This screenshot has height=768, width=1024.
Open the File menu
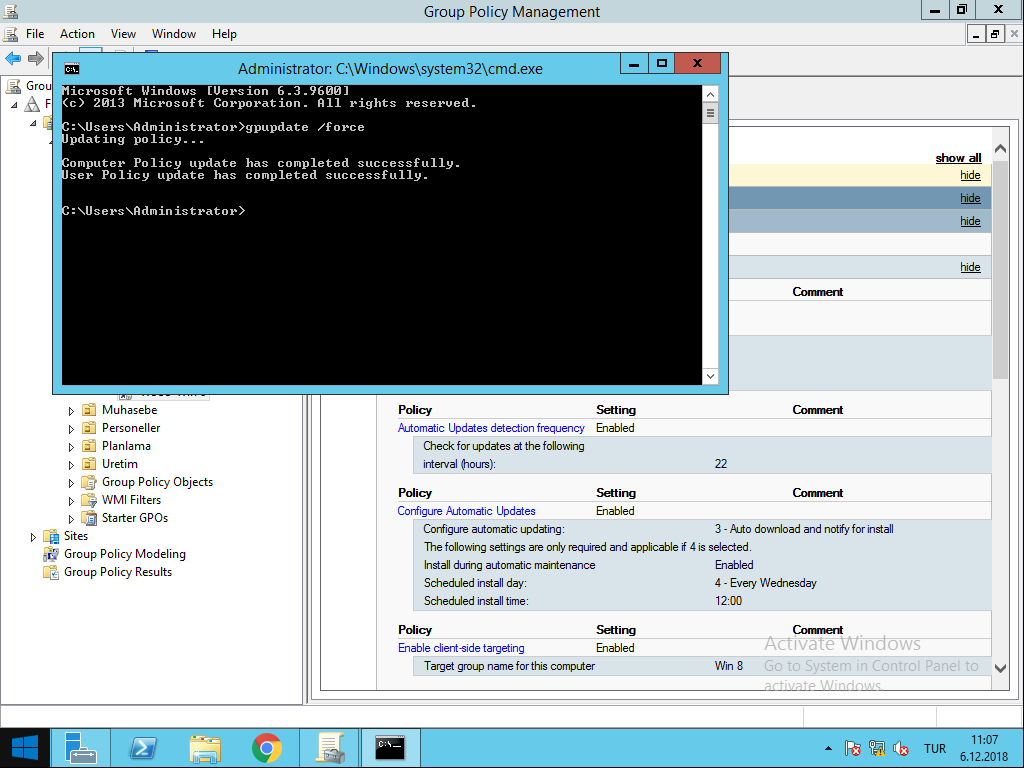[35, 34]
